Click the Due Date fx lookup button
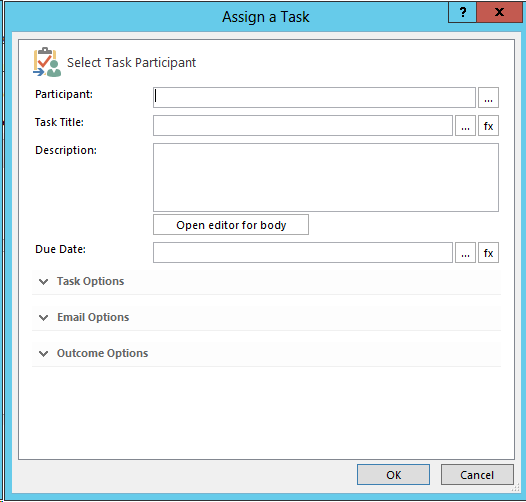The height and width of the screenshot is (502, 526). click(488, 253)
